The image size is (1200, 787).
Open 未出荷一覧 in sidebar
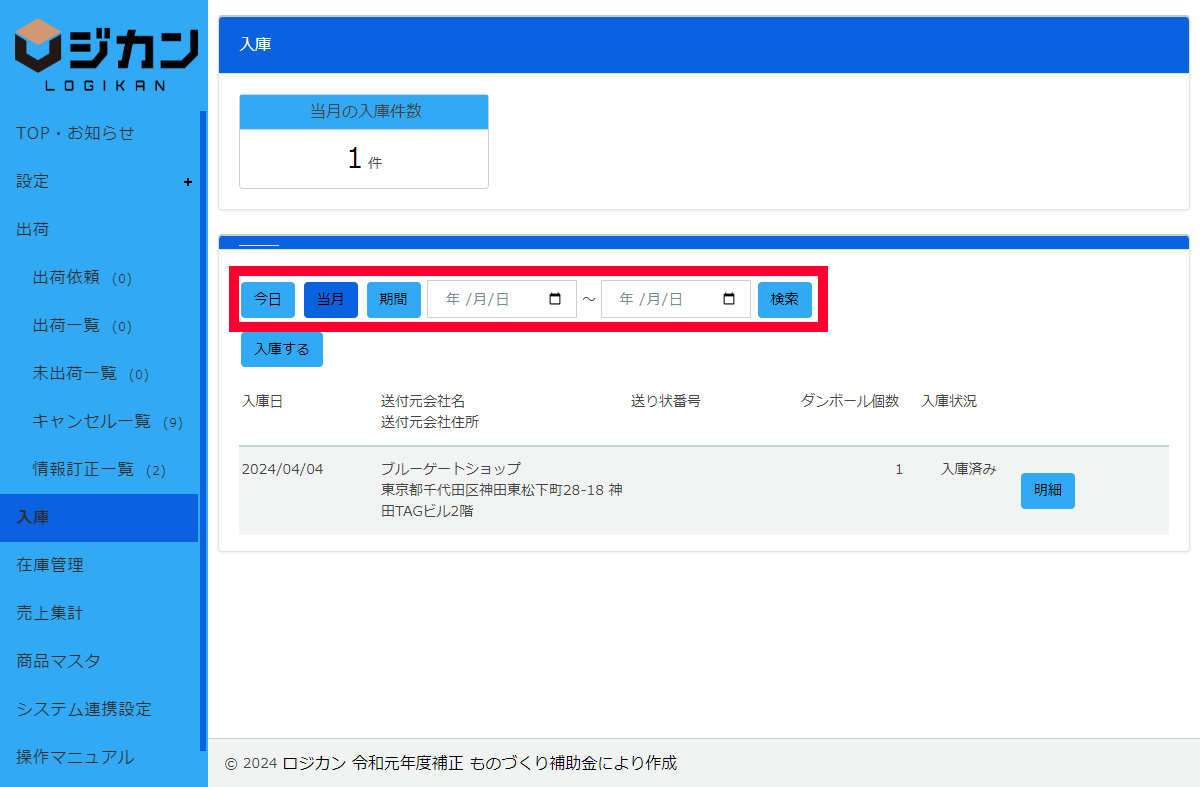75,374
